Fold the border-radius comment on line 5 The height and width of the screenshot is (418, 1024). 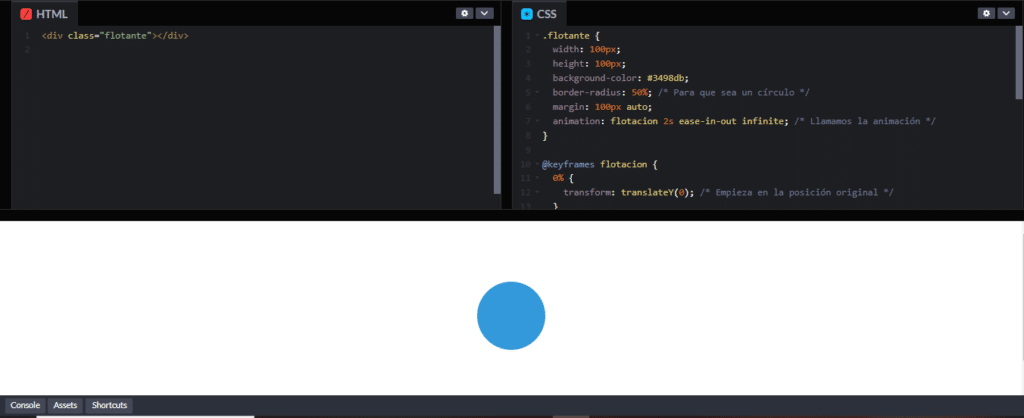pyautogui.click(x=537, y=92)
